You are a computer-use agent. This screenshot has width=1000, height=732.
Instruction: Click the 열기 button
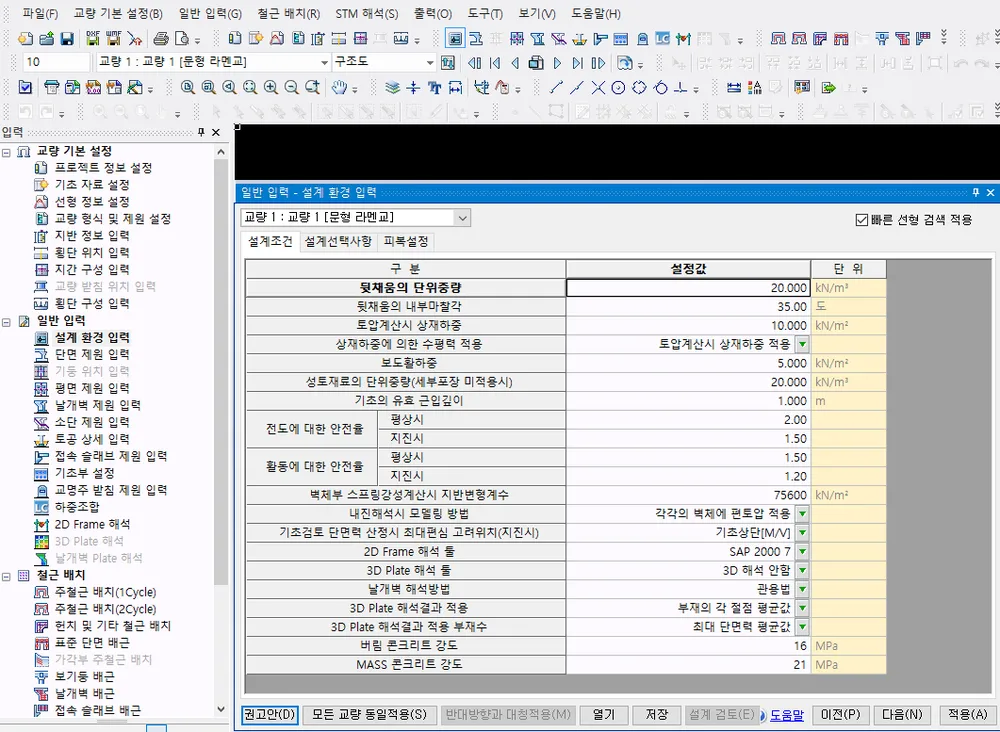click(603, 715)
